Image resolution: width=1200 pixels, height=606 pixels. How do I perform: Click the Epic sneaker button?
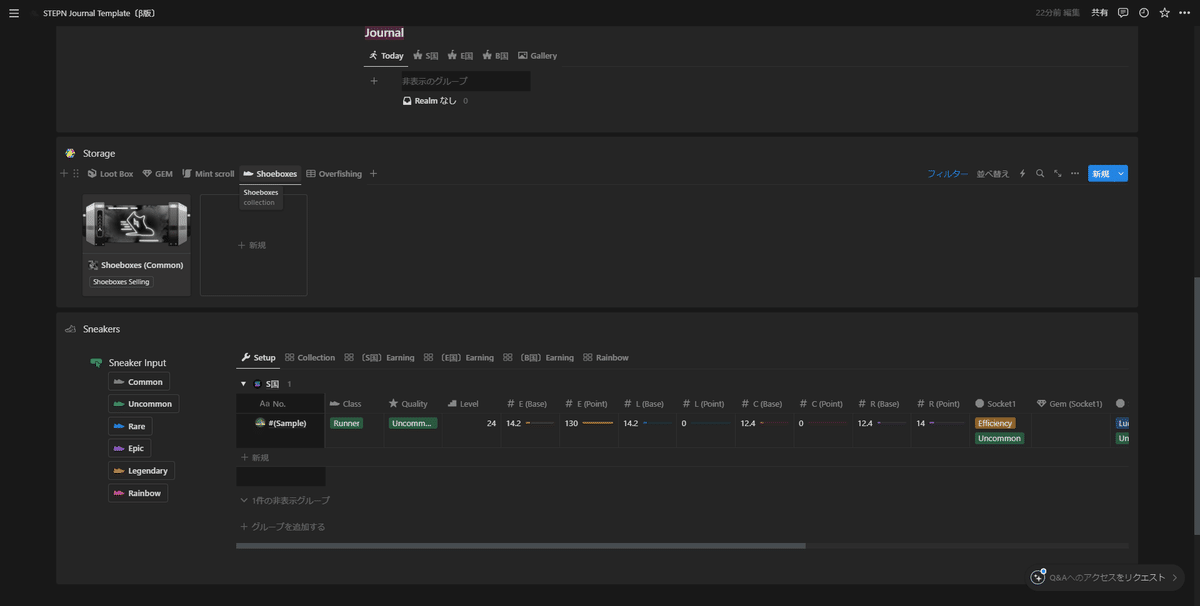130,448
